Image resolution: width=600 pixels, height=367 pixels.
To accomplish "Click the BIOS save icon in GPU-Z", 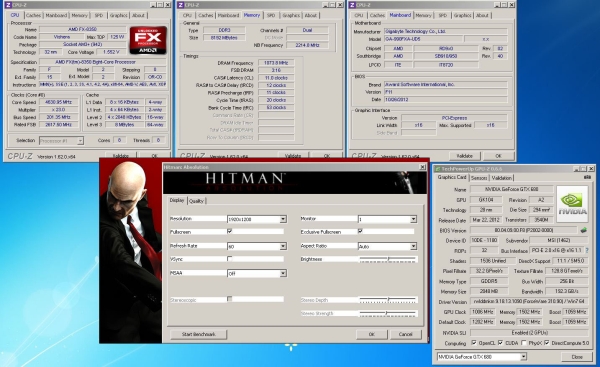I will click(x=584, y=230).
